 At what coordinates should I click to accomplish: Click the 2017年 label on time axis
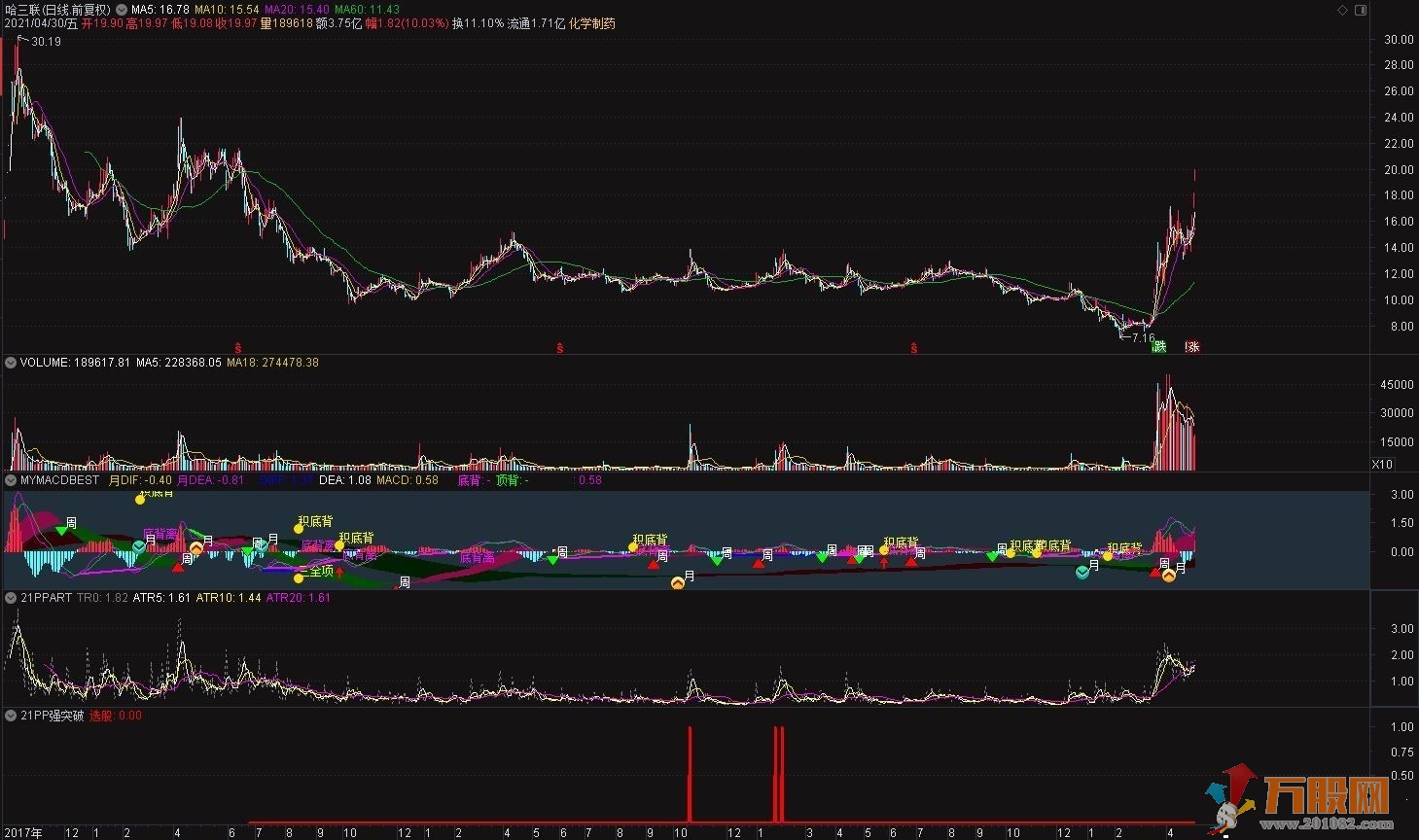(x=23, y=832)
